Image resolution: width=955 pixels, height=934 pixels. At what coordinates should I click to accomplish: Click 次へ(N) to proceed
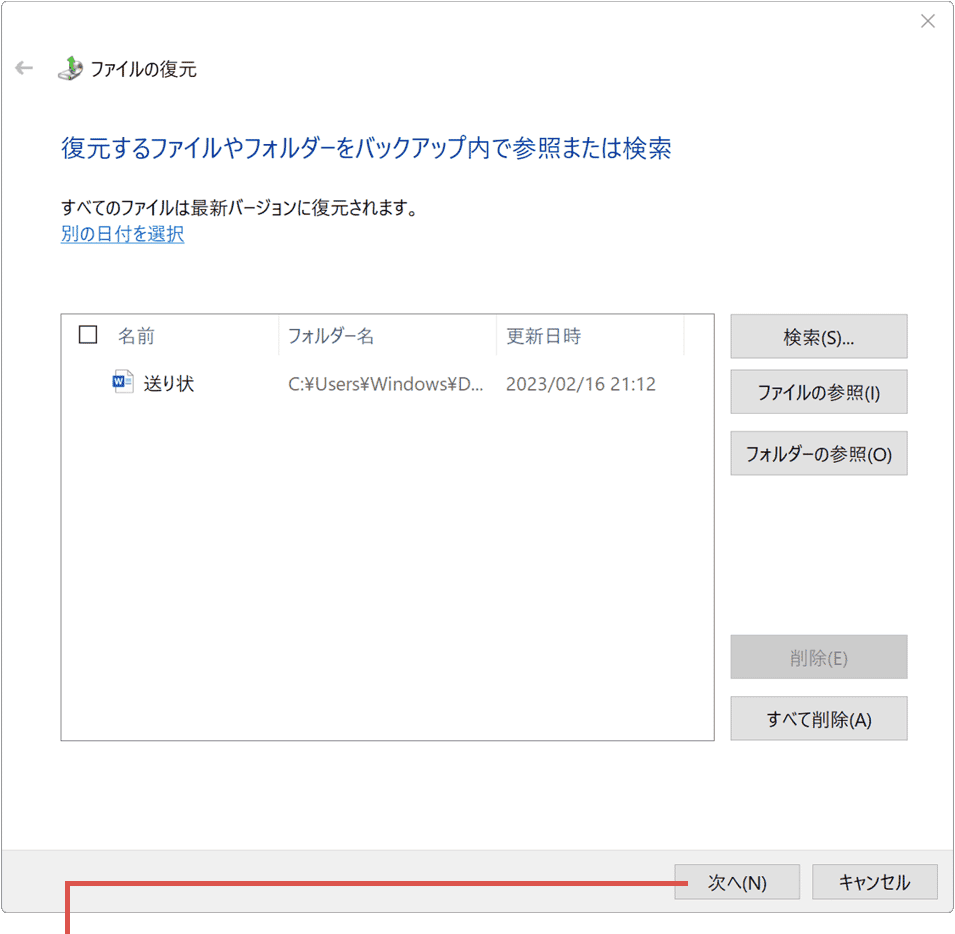[x=737, y=882]
